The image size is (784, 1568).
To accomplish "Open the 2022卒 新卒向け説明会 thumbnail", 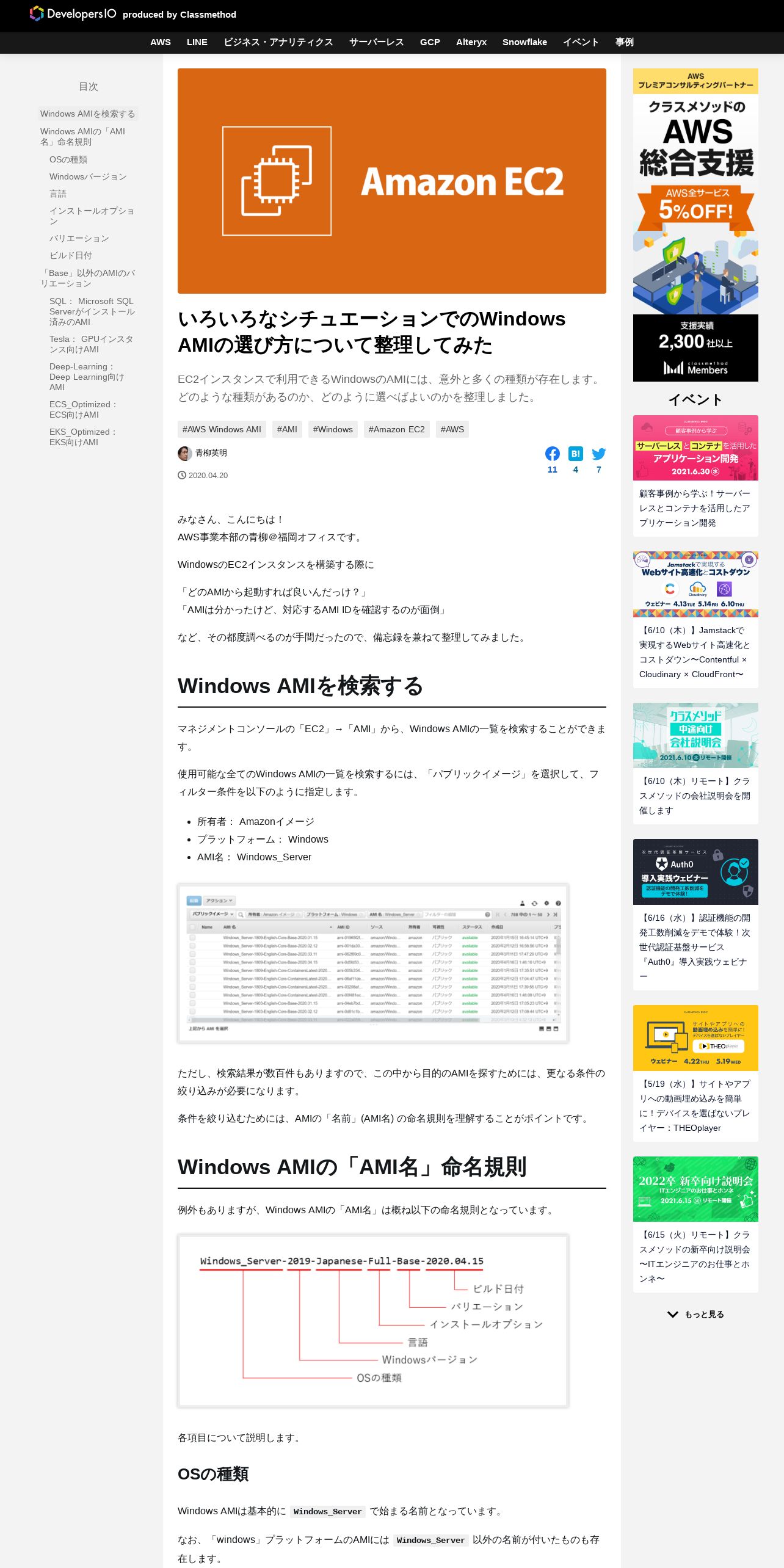I will tap(695, 1189).
